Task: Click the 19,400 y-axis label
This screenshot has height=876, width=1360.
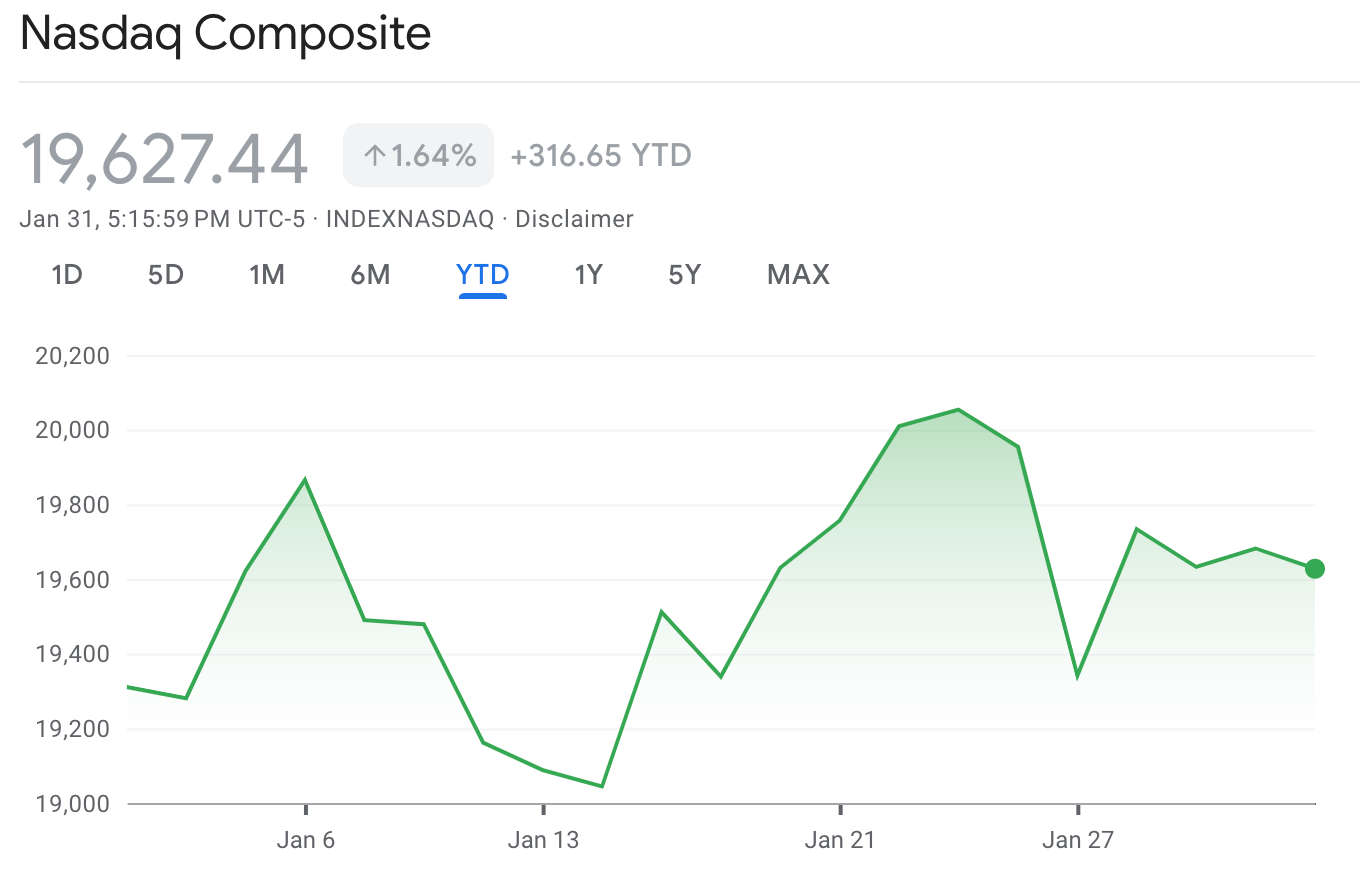Action: pos(72,655)
